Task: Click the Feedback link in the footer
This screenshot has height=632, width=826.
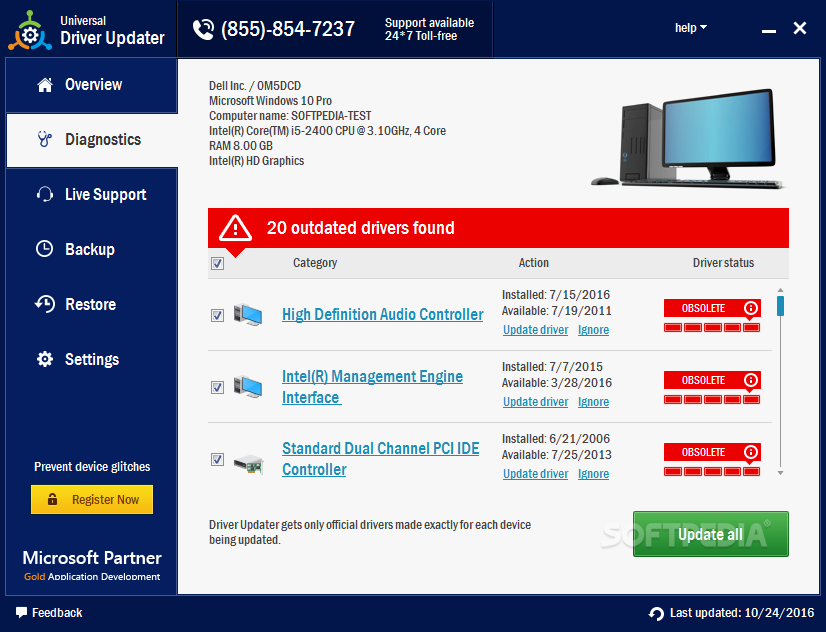Action: click(57, 613)
